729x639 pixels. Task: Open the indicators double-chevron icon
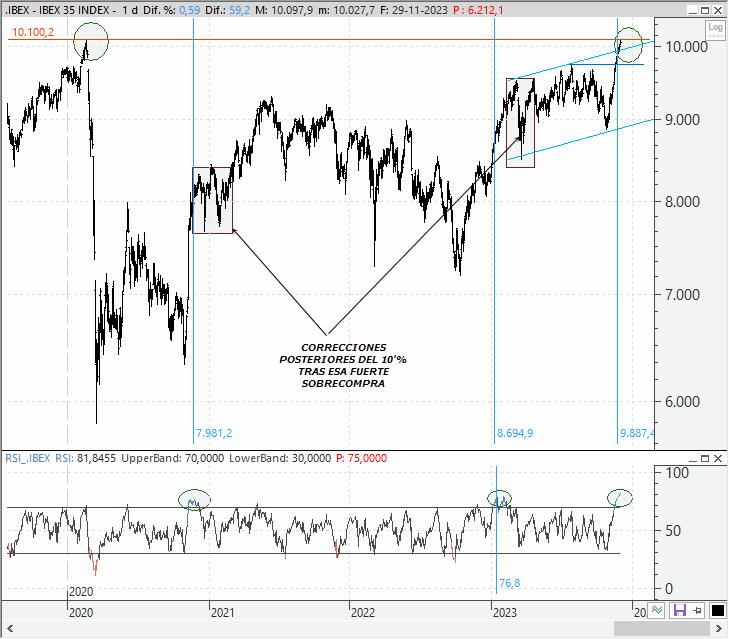[657, 610]
